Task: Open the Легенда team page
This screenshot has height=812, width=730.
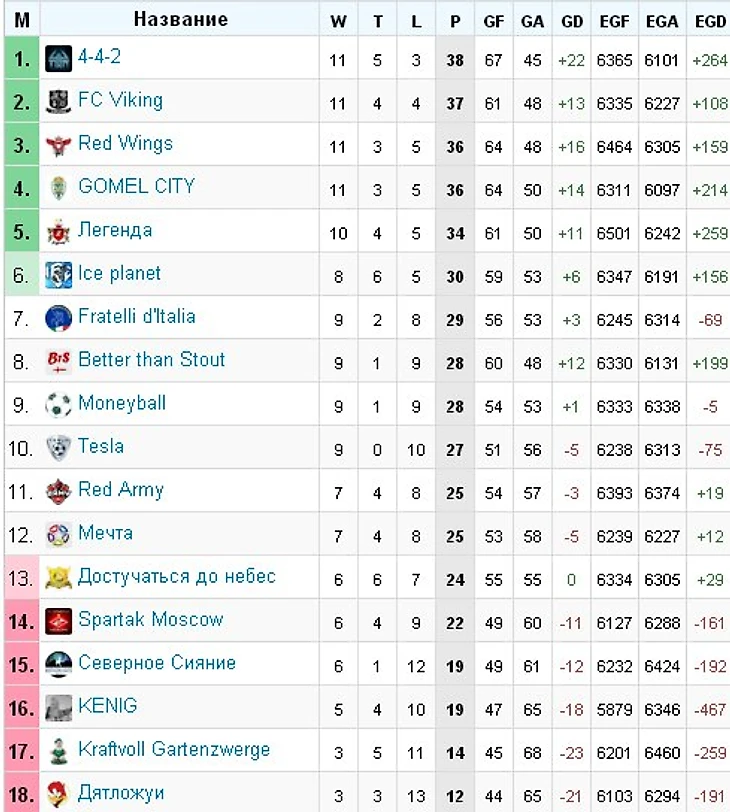Action: 115,229
